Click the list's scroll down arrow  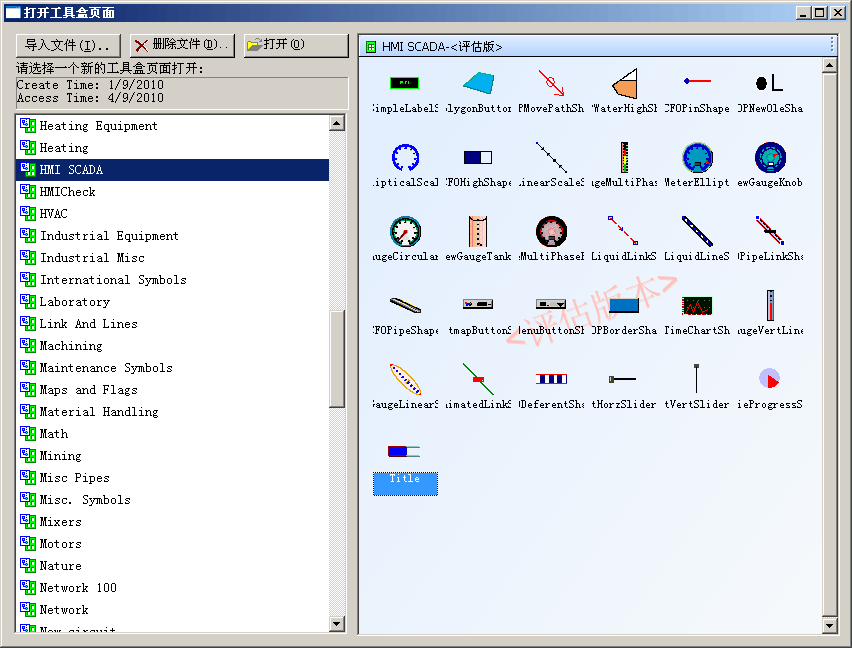tap(337, 624)
